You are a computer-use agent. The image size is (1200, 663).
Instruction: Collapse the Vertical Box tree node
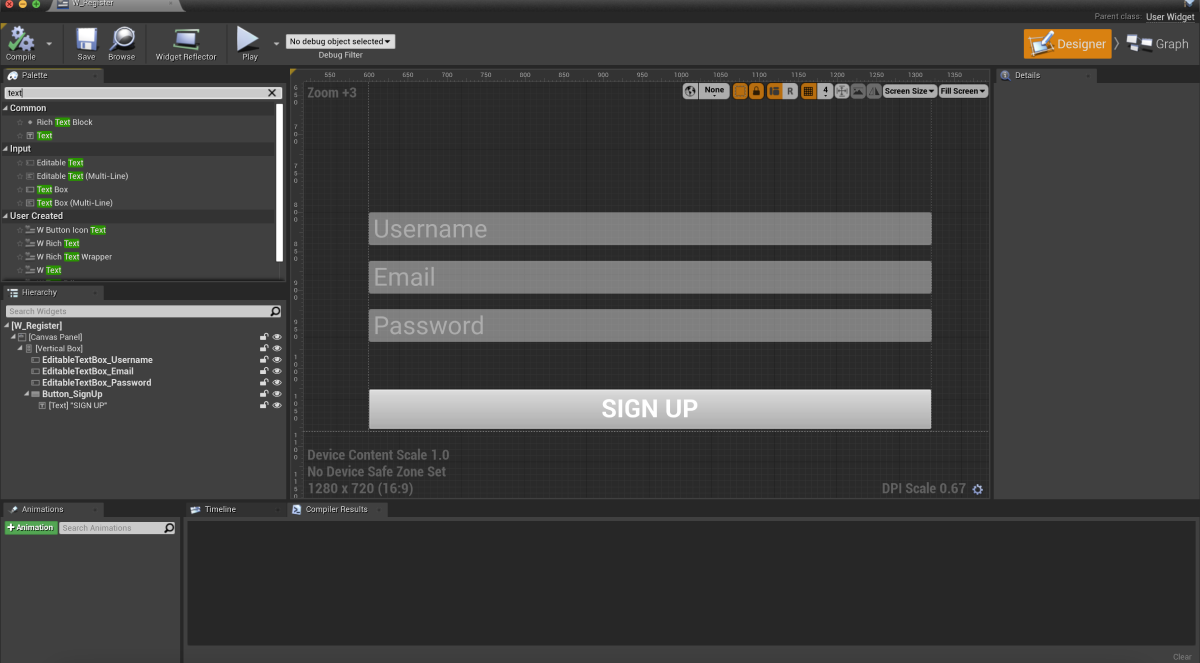(x=21, y=348)
